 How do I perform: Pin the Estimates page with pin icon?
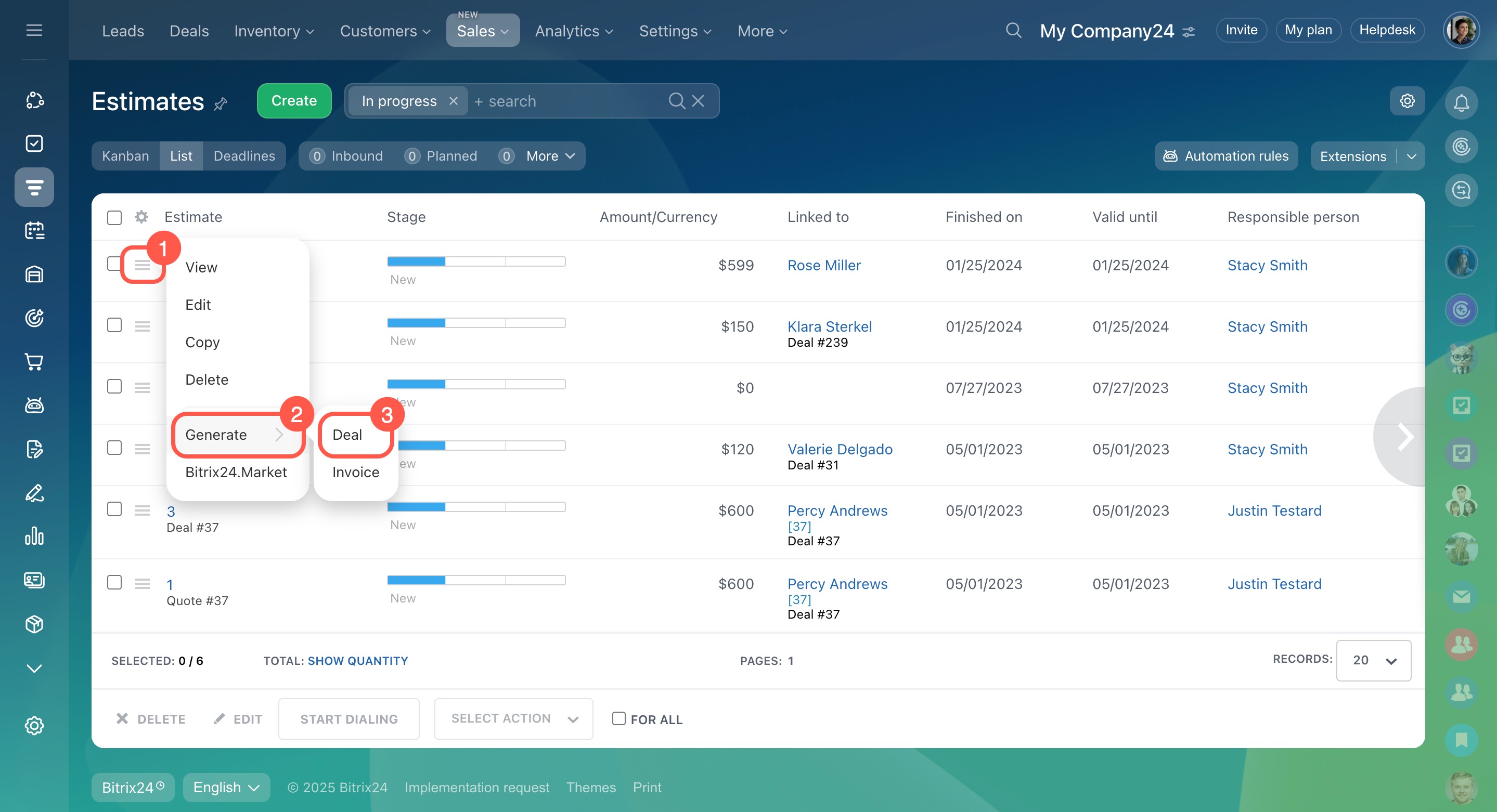point(220,104)
